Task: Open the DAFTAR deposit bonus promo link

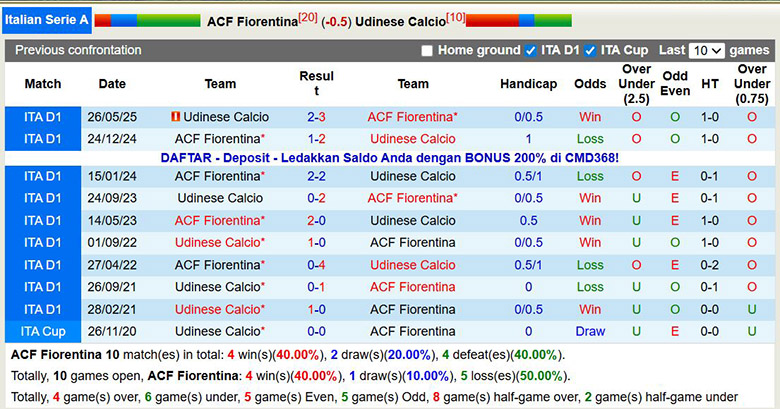Action: (x=389, y=158)
